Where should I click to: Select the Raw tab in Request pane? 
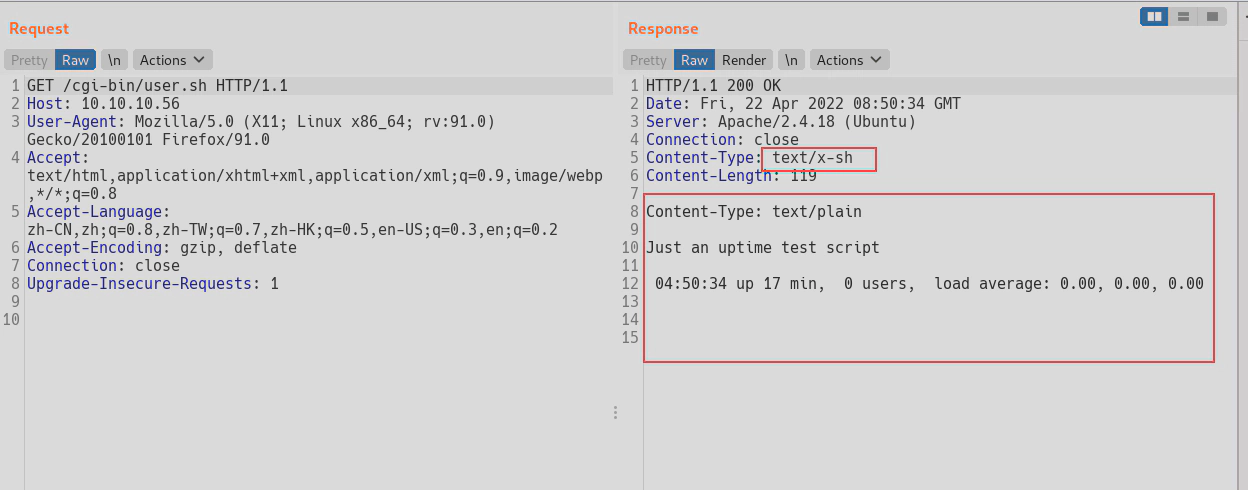pos(76,60)
